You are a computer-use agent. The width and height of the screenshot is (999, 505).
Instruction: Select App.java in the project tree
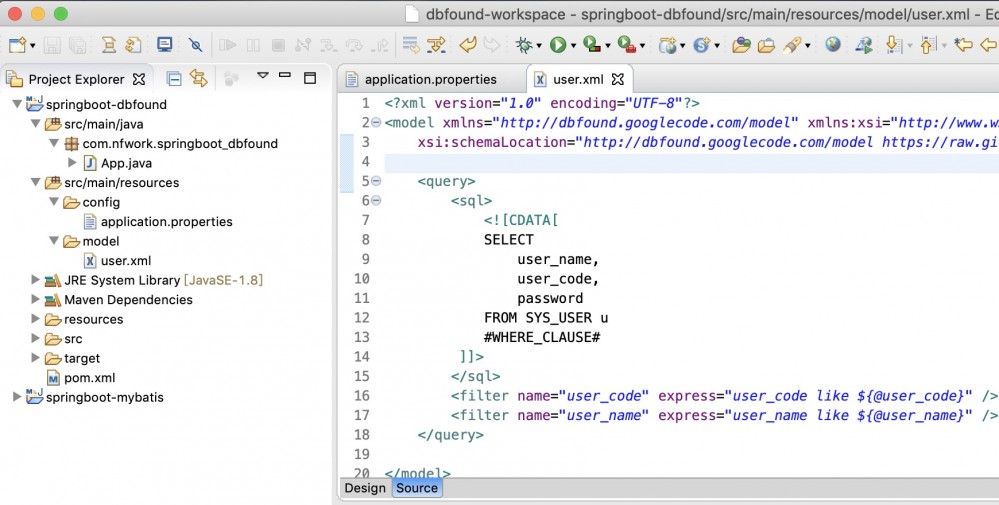pyautogui.click(x=126, y=163)
